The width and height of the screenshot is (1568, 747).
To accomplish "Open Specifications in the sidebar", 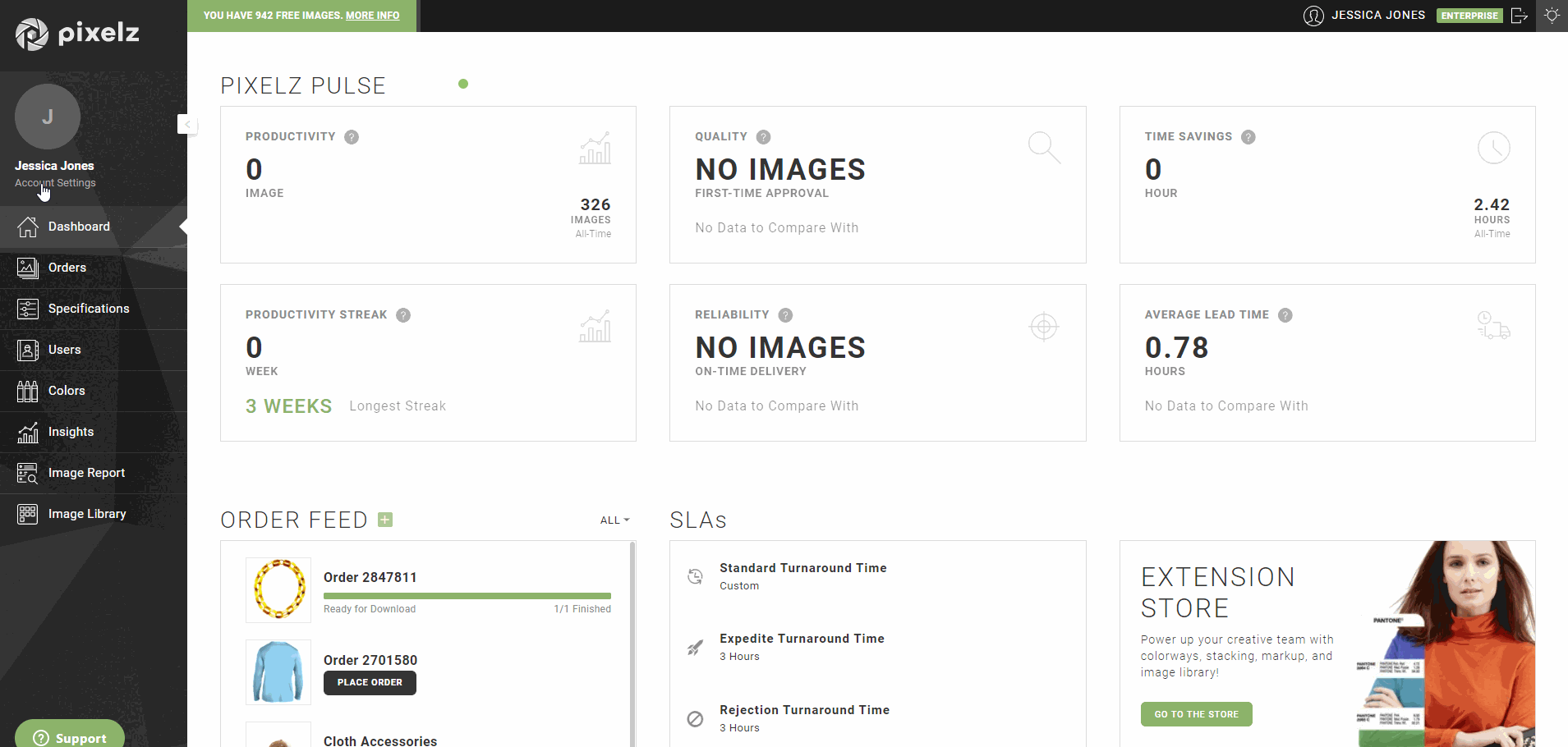I will click(x=94, y=309).
